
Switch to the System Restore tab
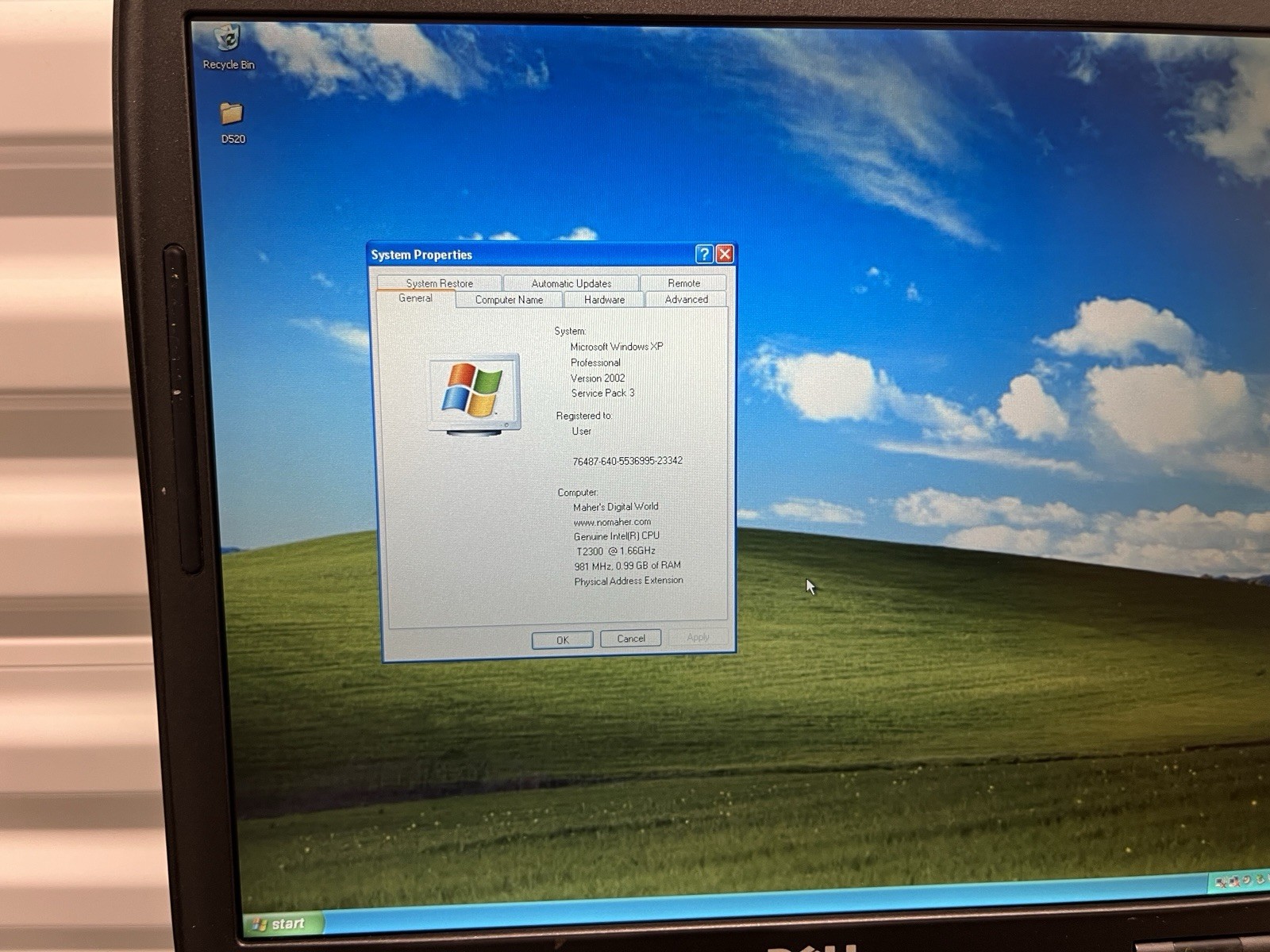coord(439,283)
